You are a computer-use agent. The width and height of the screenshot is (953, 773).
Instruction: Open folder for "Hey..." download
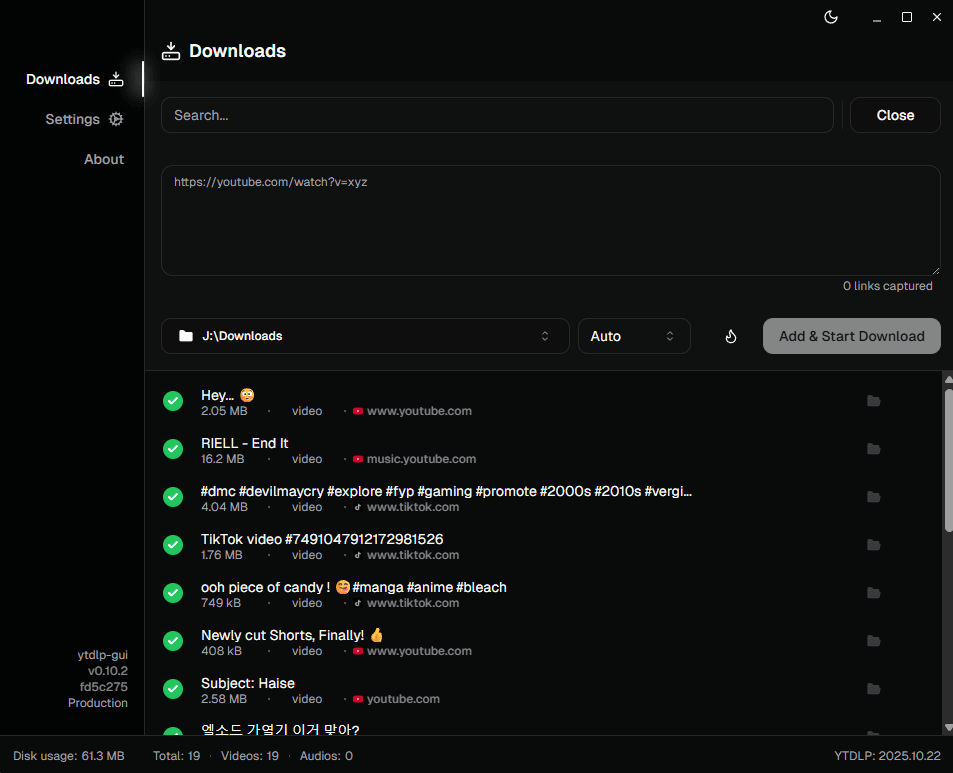click(x=873, y=401)
